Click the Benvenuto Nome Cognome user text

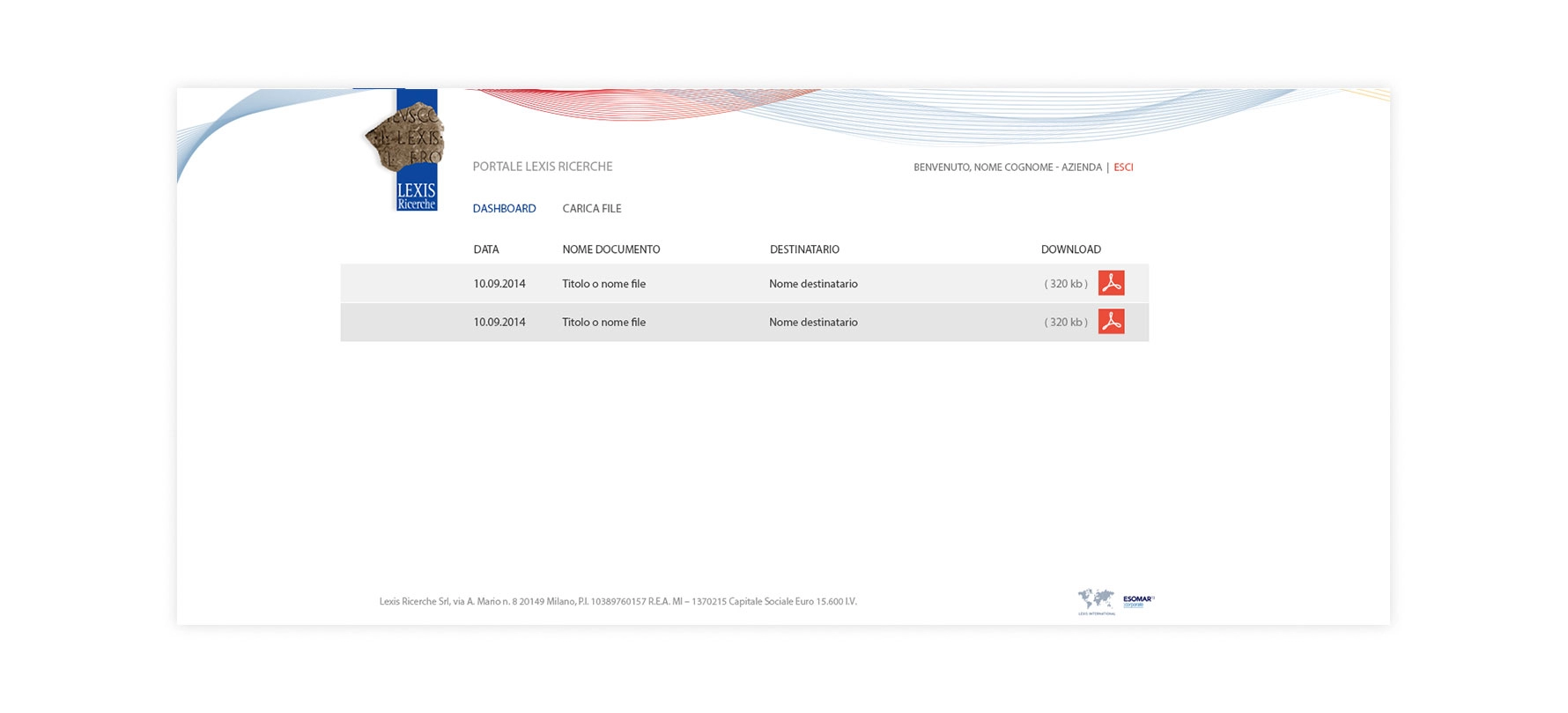pos(1007,167)
